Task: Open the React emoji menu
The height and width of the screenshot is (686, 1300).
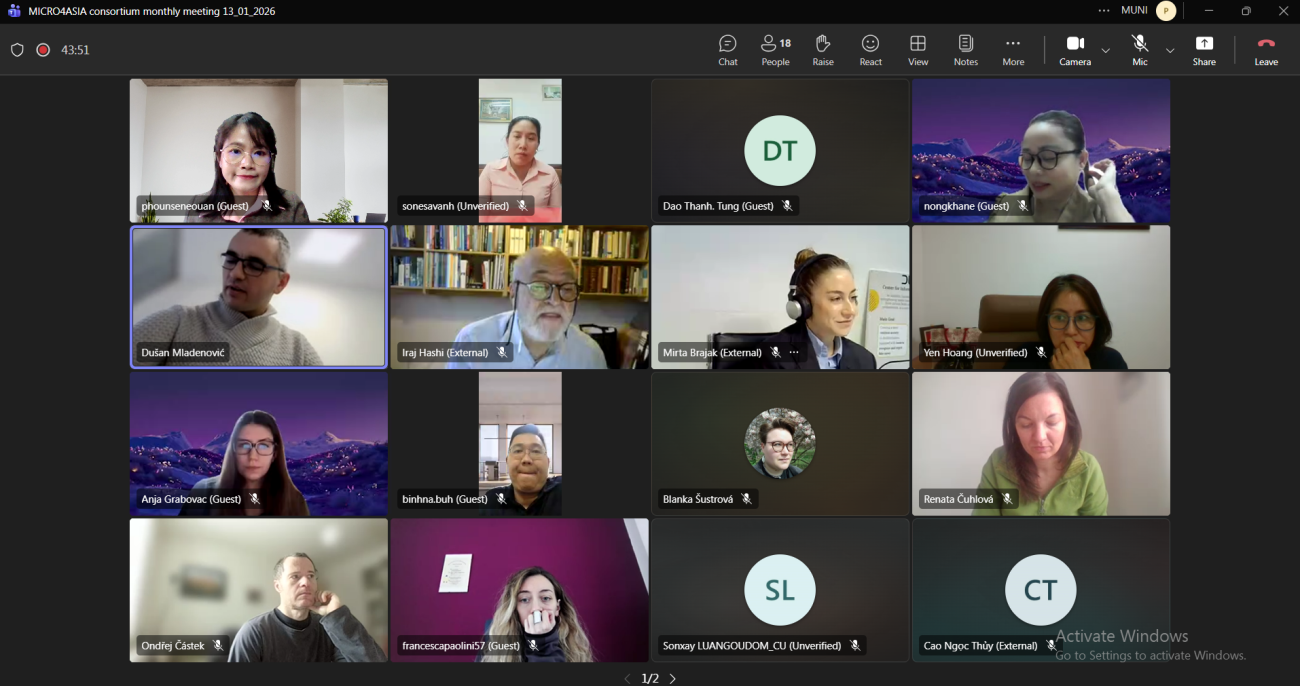Action: pyautogui.click(x=870, y=50)
